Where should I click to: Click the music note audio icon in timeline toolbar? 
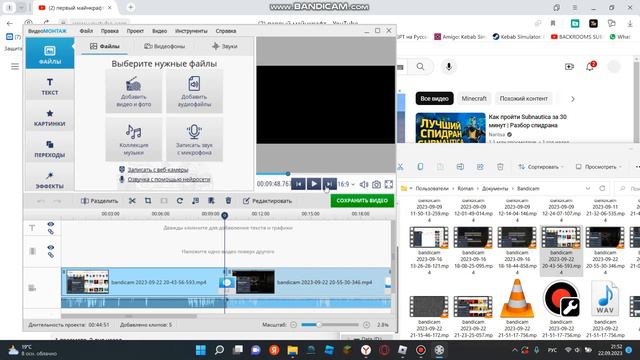pos(196,201)
